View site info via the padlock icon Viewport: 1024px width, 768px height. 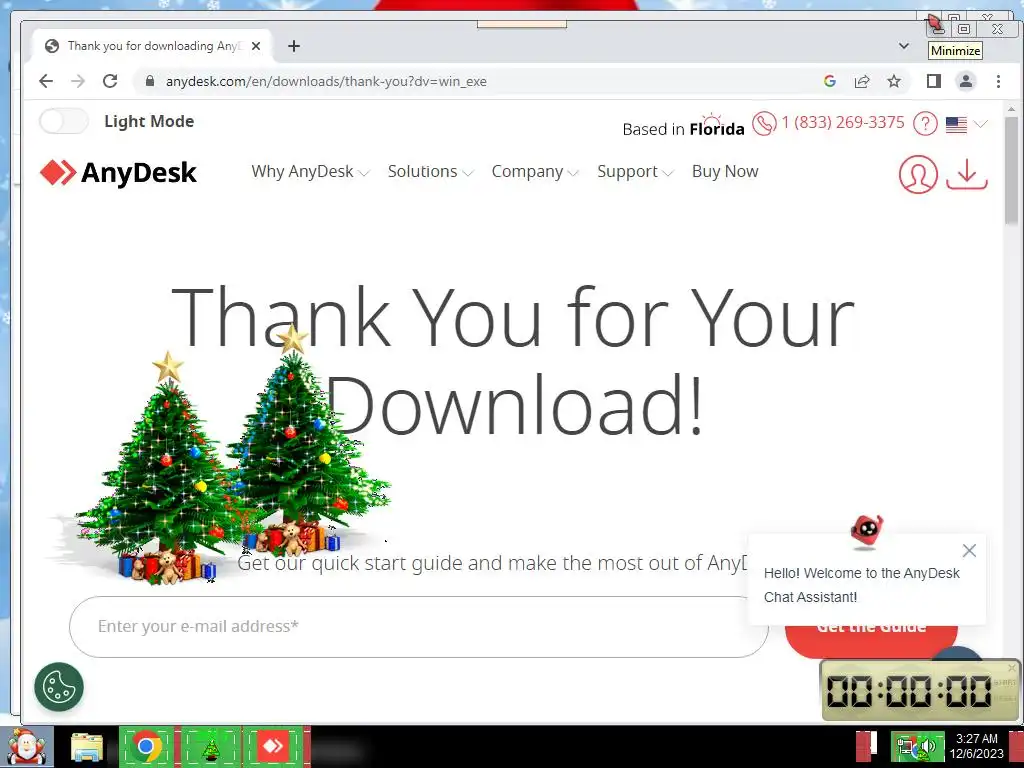tap(150, 81)
